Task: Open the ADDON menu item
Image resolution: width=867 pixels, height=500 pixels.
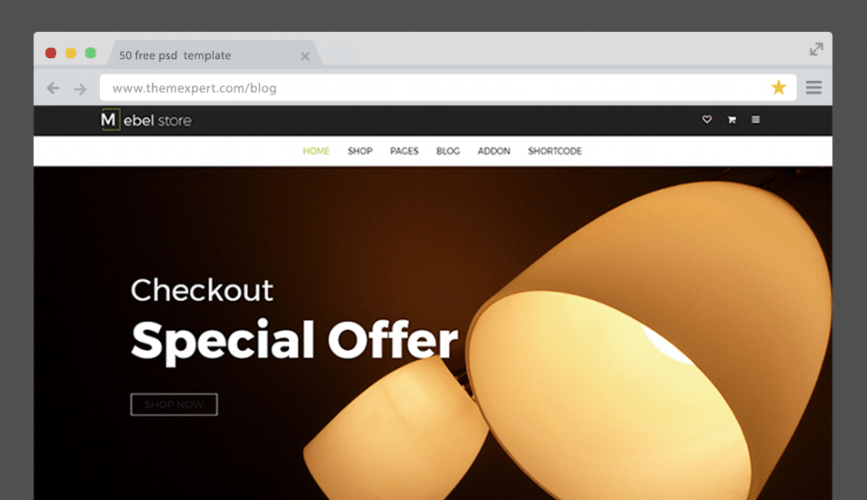Action: (494, 151)
